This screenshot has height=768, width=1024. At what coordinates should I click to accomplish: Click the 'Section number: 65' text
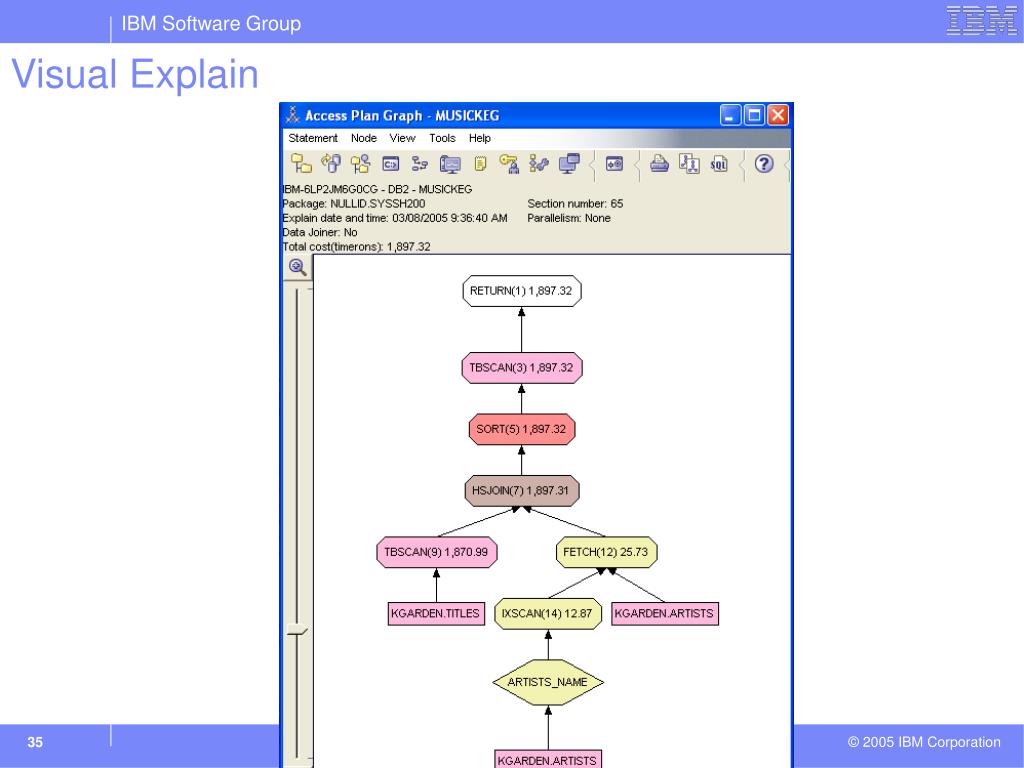pos(575,204)
